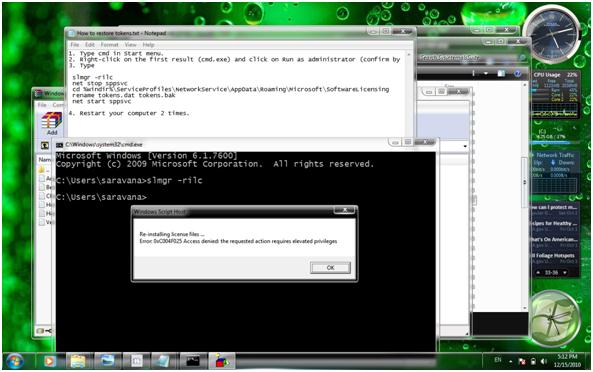Select the parent folder row in WinRAR list
This screenshot has height=372, width=593.
(x=45, y=170)
